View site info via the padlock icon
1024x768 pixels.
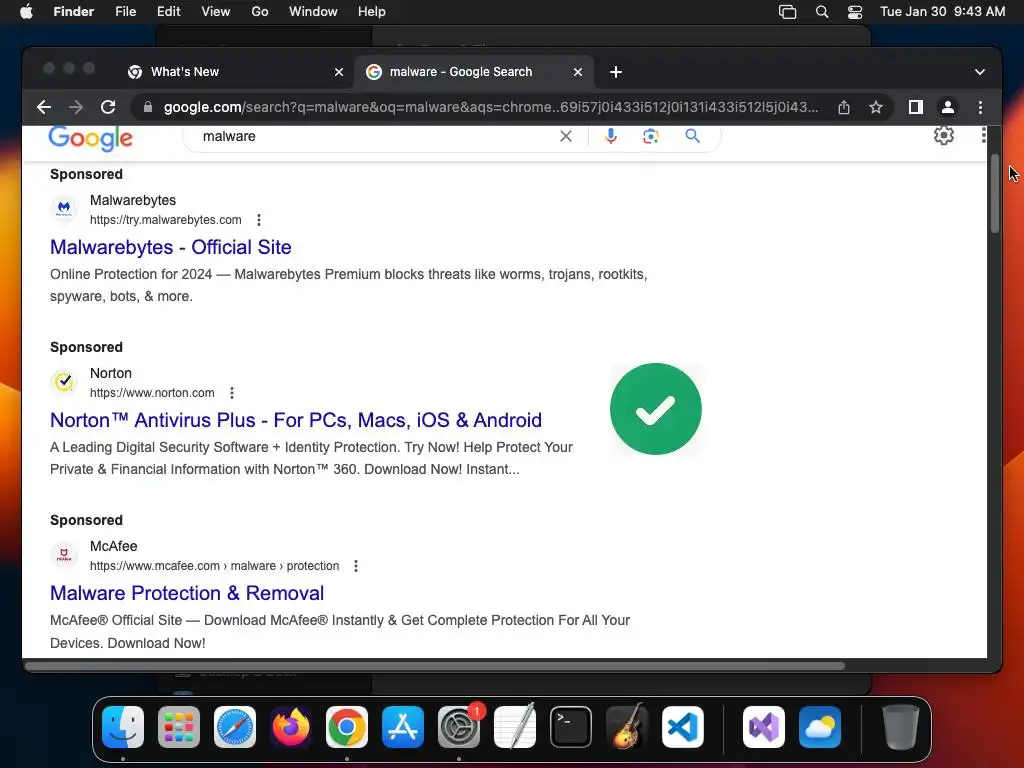pyautogui.click(x=148, y=107)
